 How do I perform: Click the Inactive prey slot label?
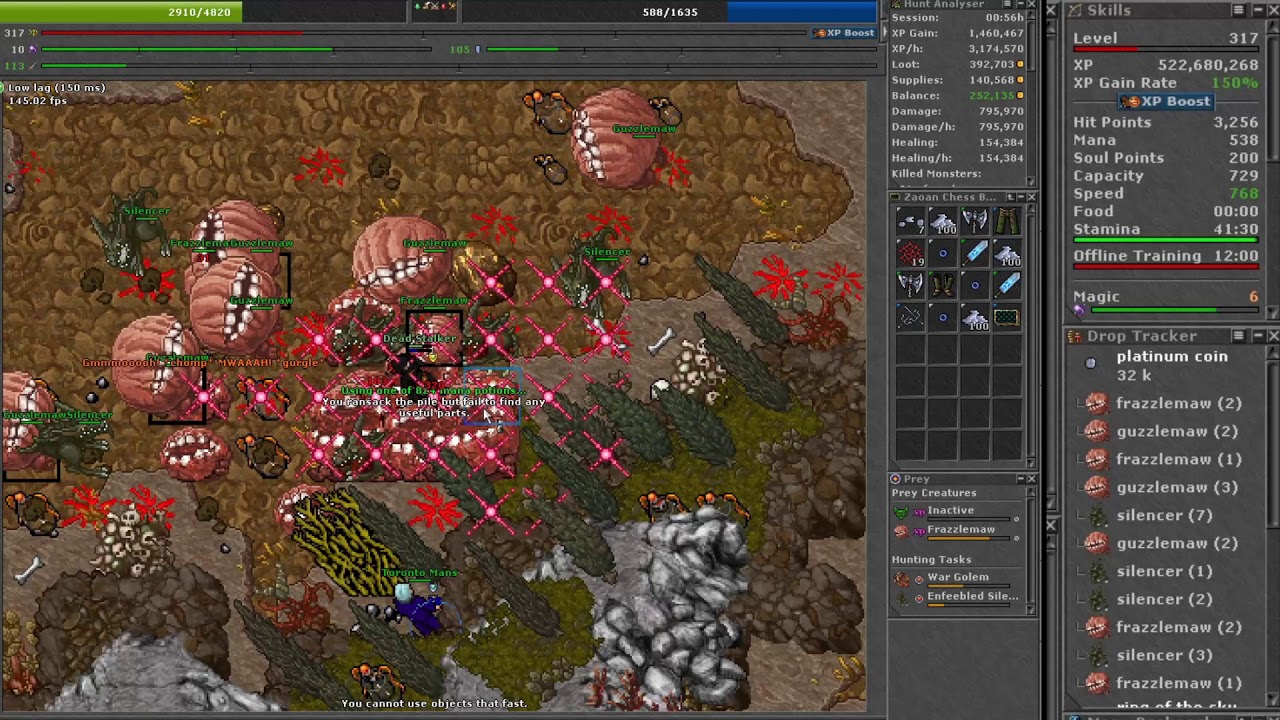[x=950, y=511]
